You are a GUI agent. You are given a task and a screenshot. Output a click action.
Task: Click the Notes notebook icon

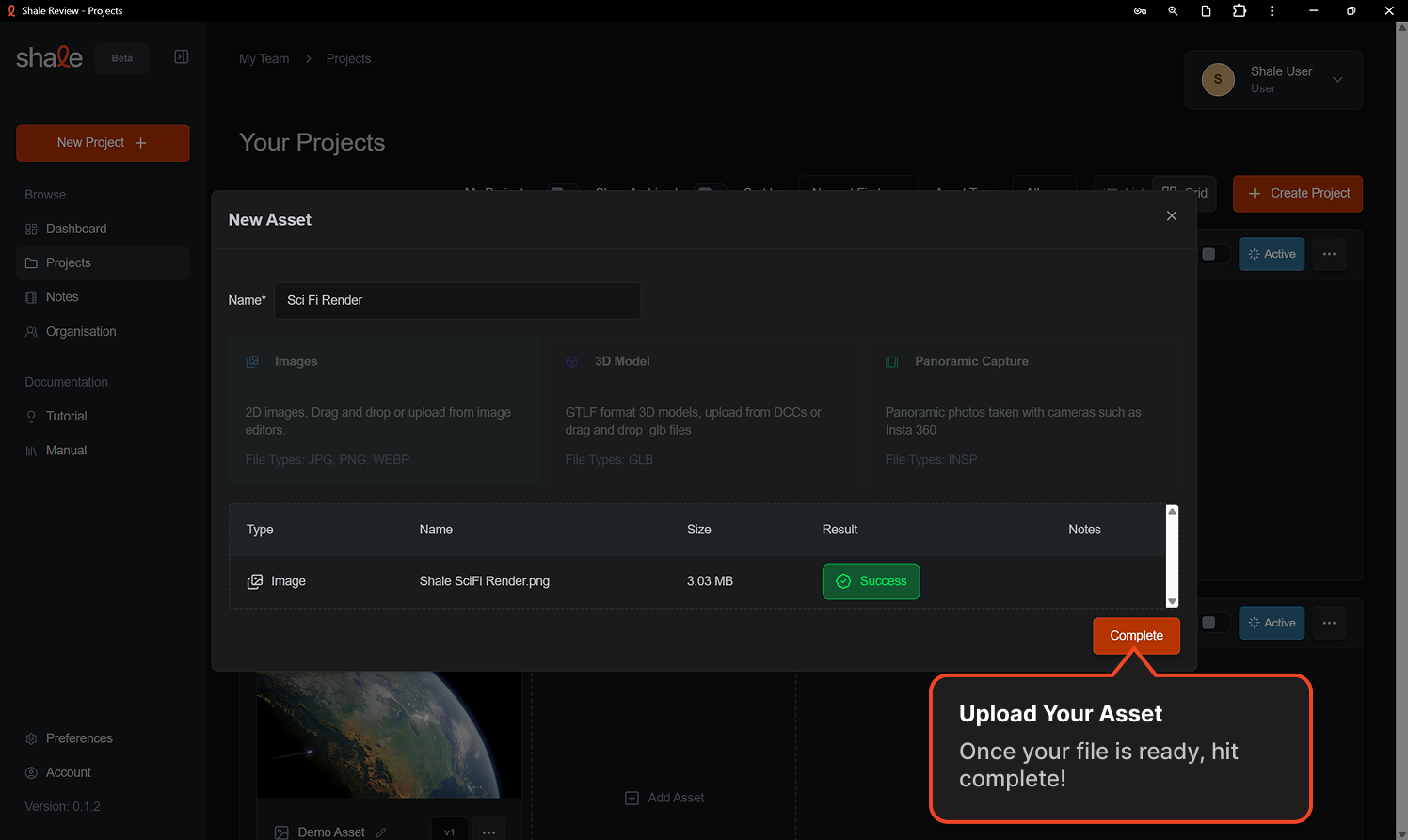(31, 297)
